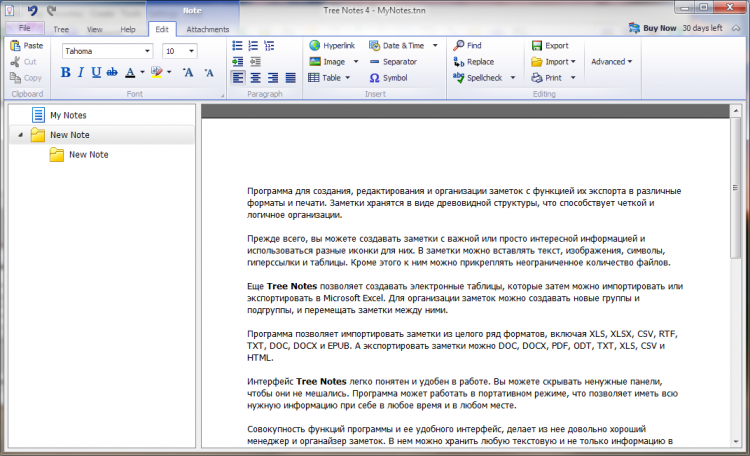Collapse the parent New Note folder
The height and width of the screenshot is (456, 750).
[20, 135]
